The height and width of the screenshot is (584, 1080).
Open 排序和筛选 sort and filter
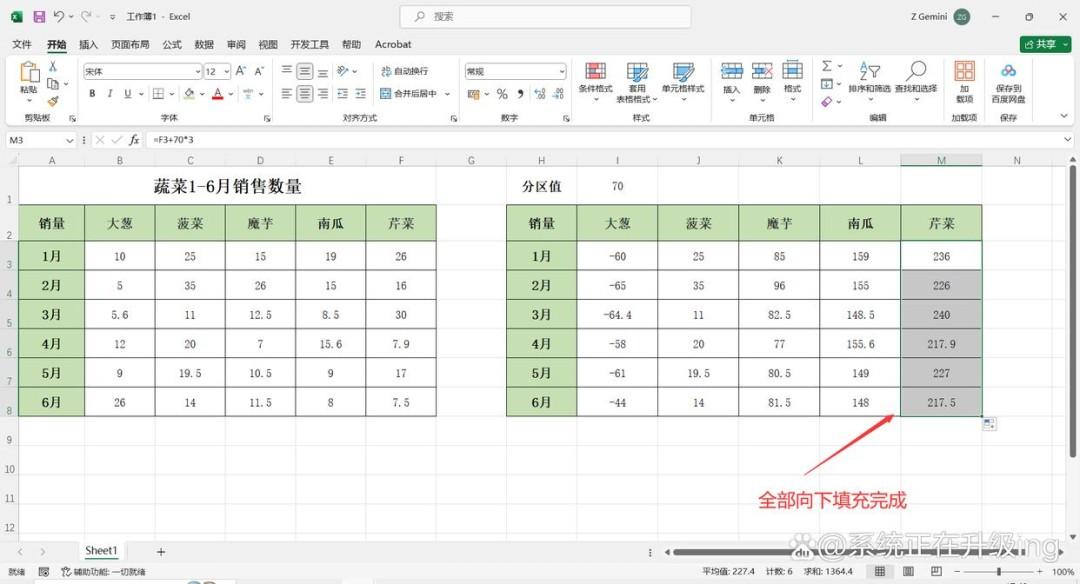pyautogui.click(x=869, y=80)
